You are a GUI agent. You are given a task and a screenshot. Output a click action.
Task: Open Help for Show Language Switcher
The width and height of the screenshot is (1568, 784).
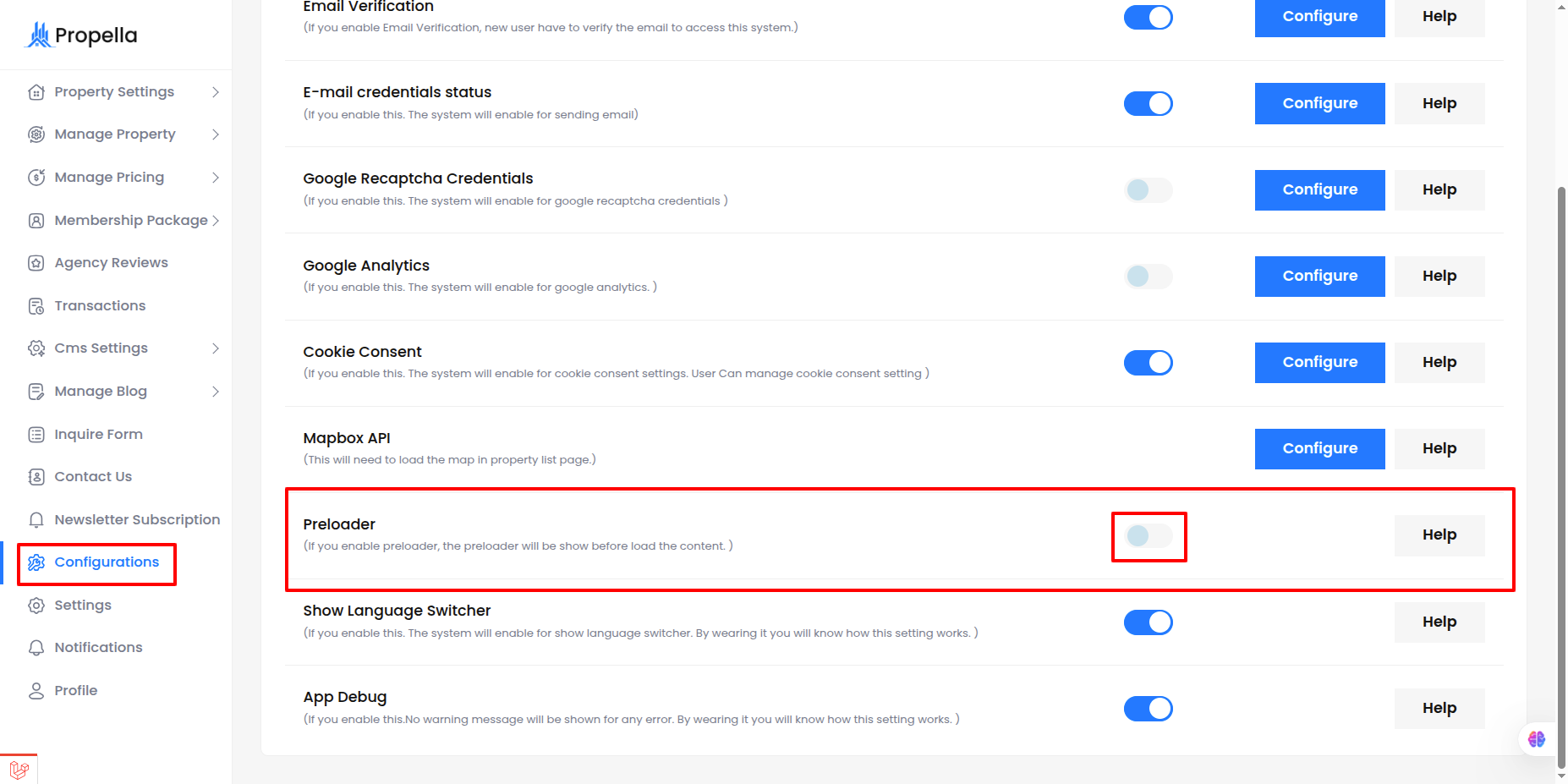point(1439,622)
